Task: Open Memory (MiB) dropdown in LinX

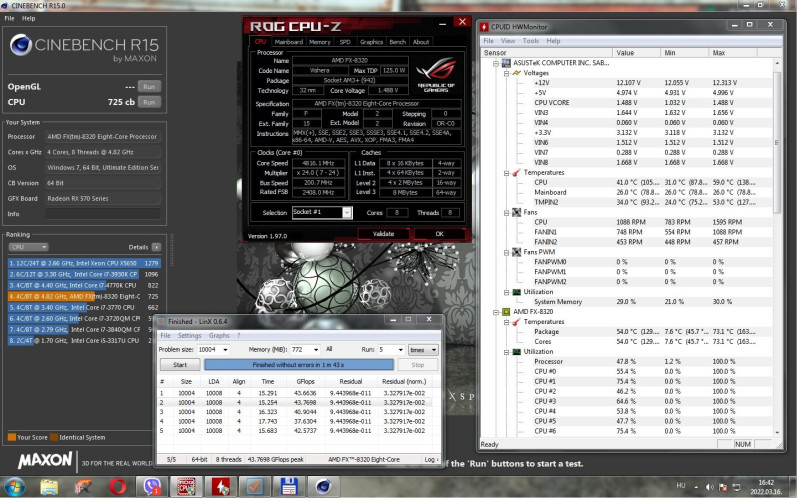Action: (316, 350)
